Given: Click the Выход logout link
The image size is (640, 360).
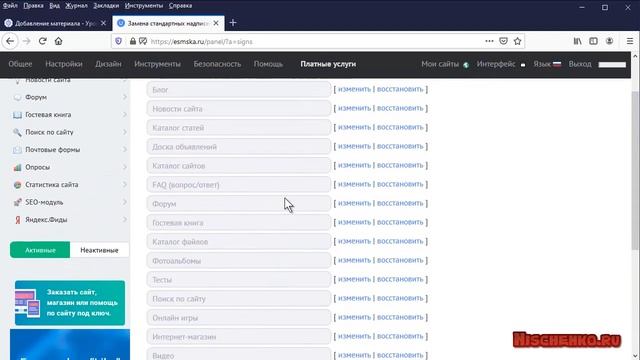Looking at the screenshot, I should point(580,64).
